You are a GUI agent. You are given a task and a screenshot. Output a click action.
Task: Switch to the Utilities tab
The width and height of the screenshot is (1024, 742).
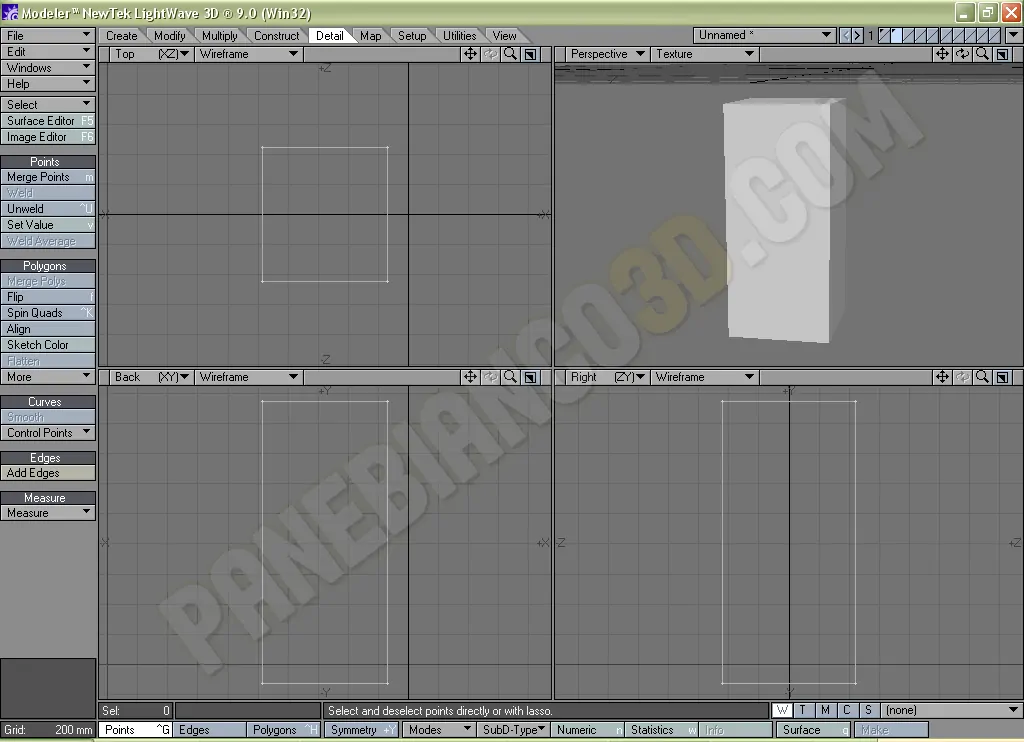[460, 36]
